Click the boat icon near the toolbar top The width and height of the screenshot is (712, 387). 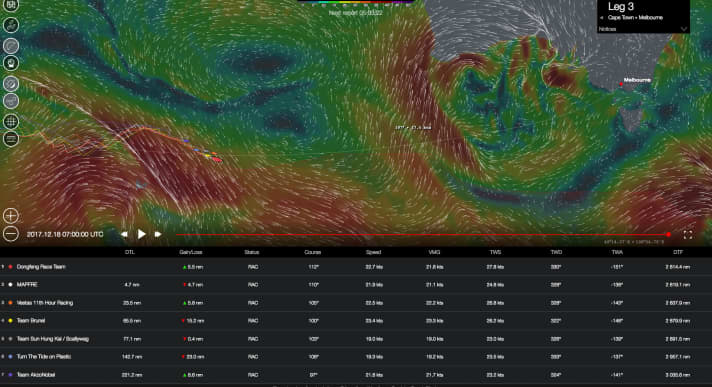[x=11, y=25]
